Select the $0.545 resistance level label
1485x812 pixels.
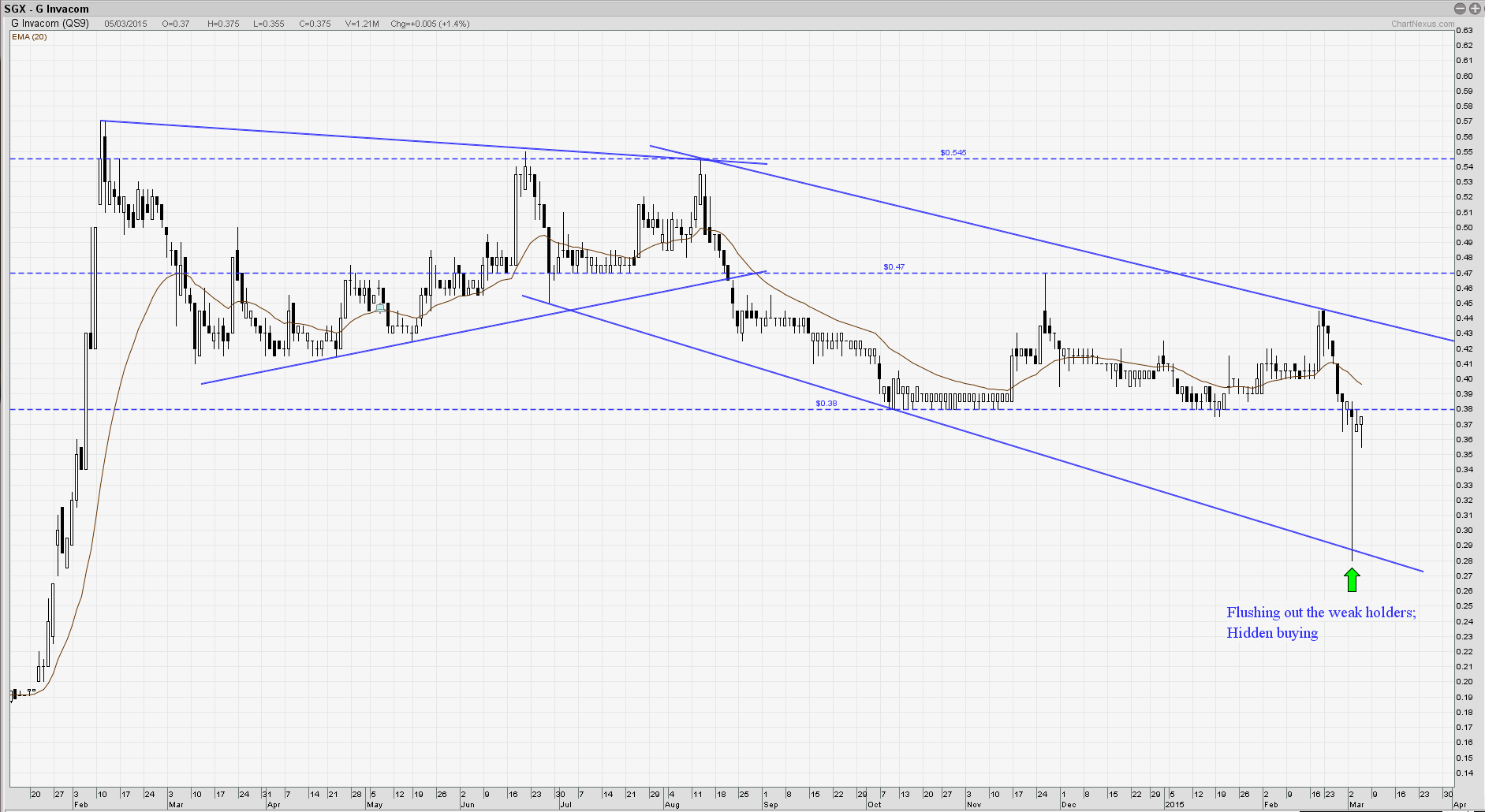point(953,152)
